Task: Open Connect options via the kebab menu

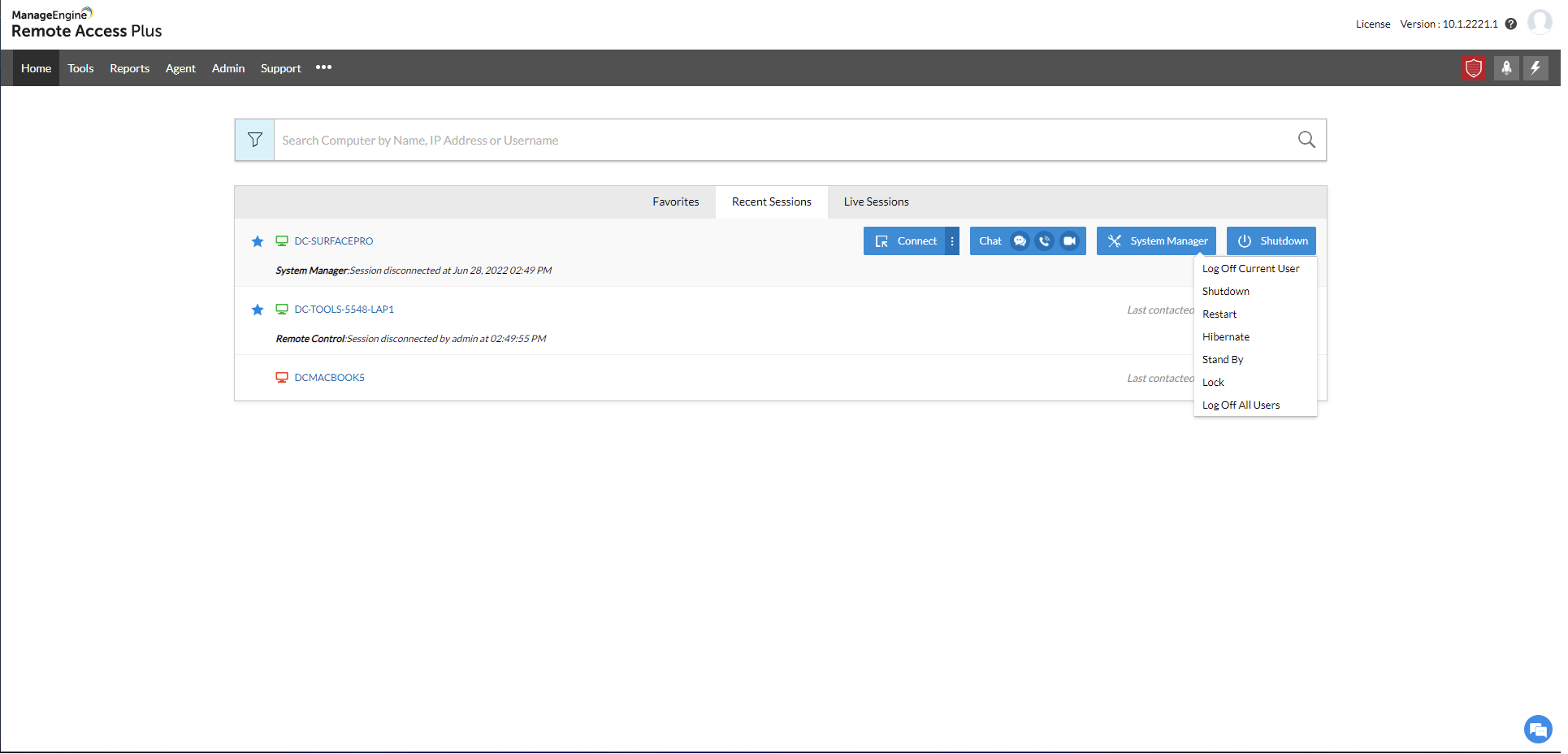Action: (x=951, y=240)
